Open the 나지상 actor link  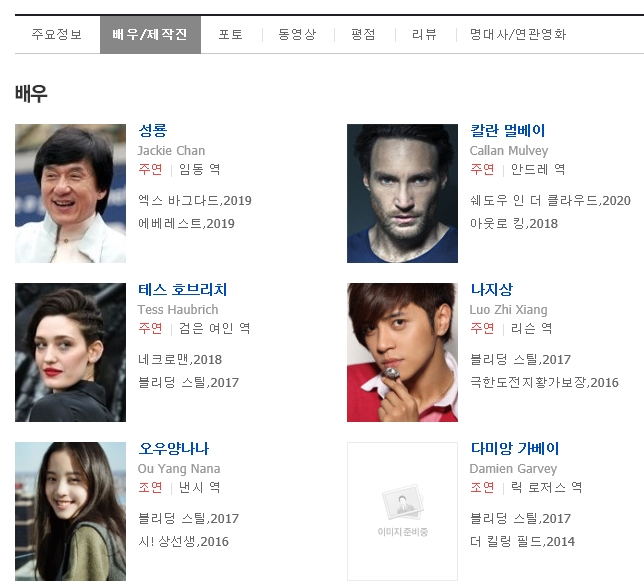[492, 289]
